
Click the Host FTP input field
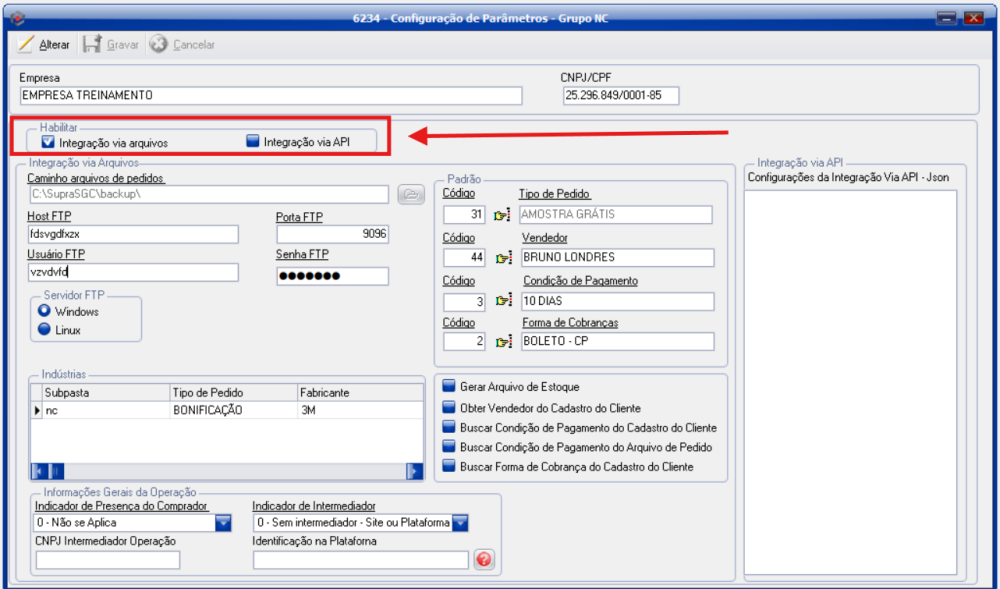(x=133, y=234)
